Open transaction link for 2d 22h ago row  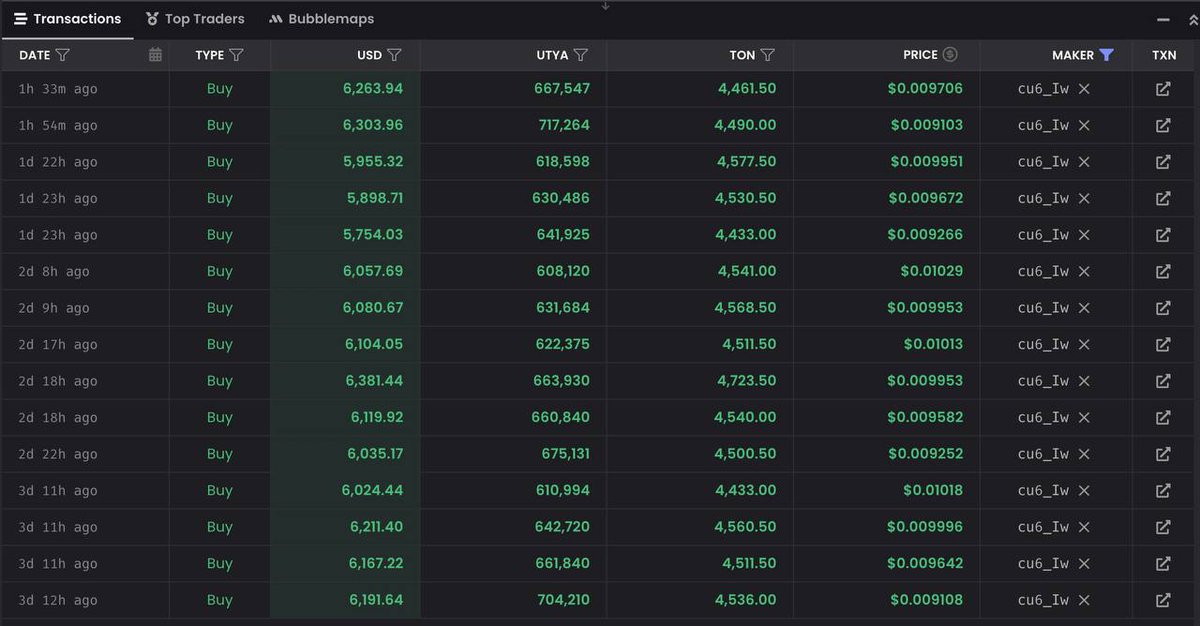[x=1163, y=454]
